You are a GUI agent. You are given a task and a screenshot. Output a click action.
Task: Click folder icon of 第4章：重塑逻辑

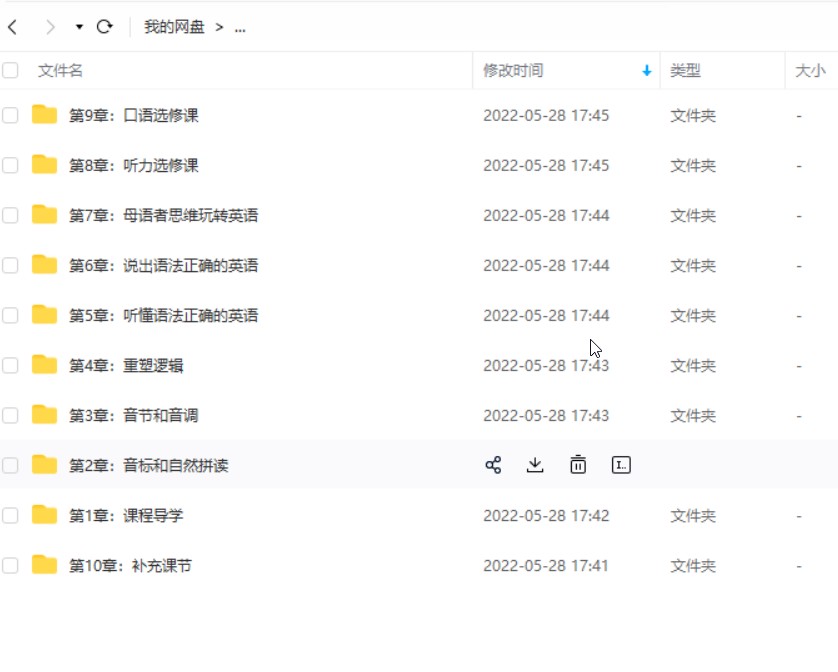44,365
